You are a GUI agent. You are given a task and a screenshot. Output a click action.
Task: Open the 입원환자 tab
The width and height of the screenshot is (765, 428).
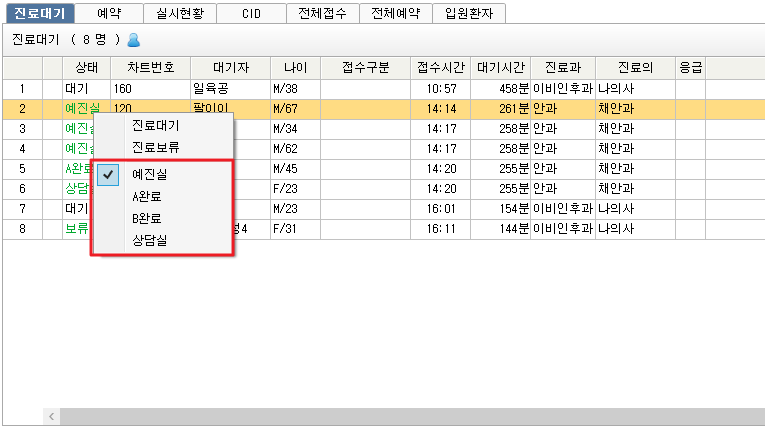coord(469,13)
